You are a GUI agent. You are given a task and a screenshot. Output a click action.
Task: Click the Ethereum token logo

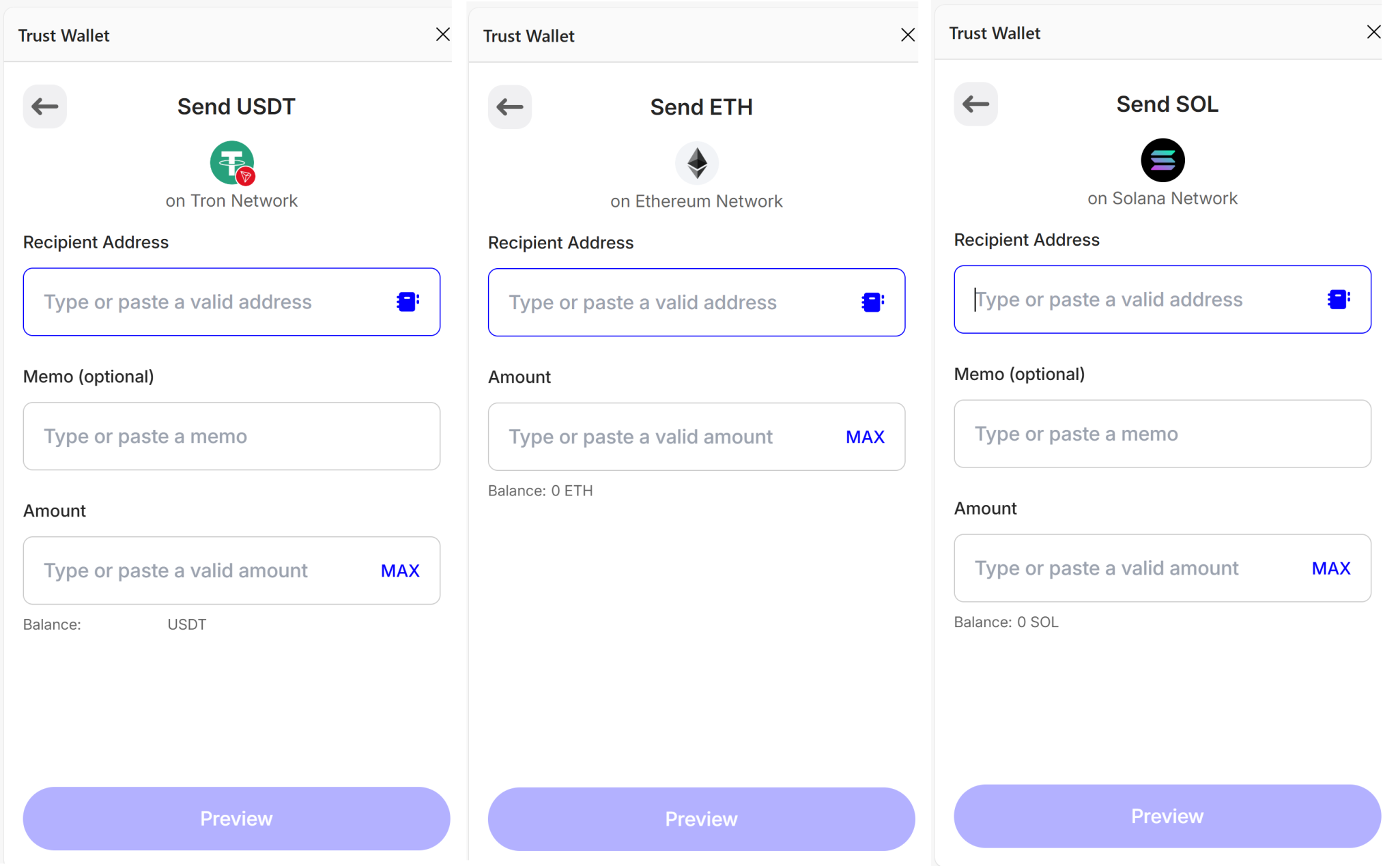(697, 163)
